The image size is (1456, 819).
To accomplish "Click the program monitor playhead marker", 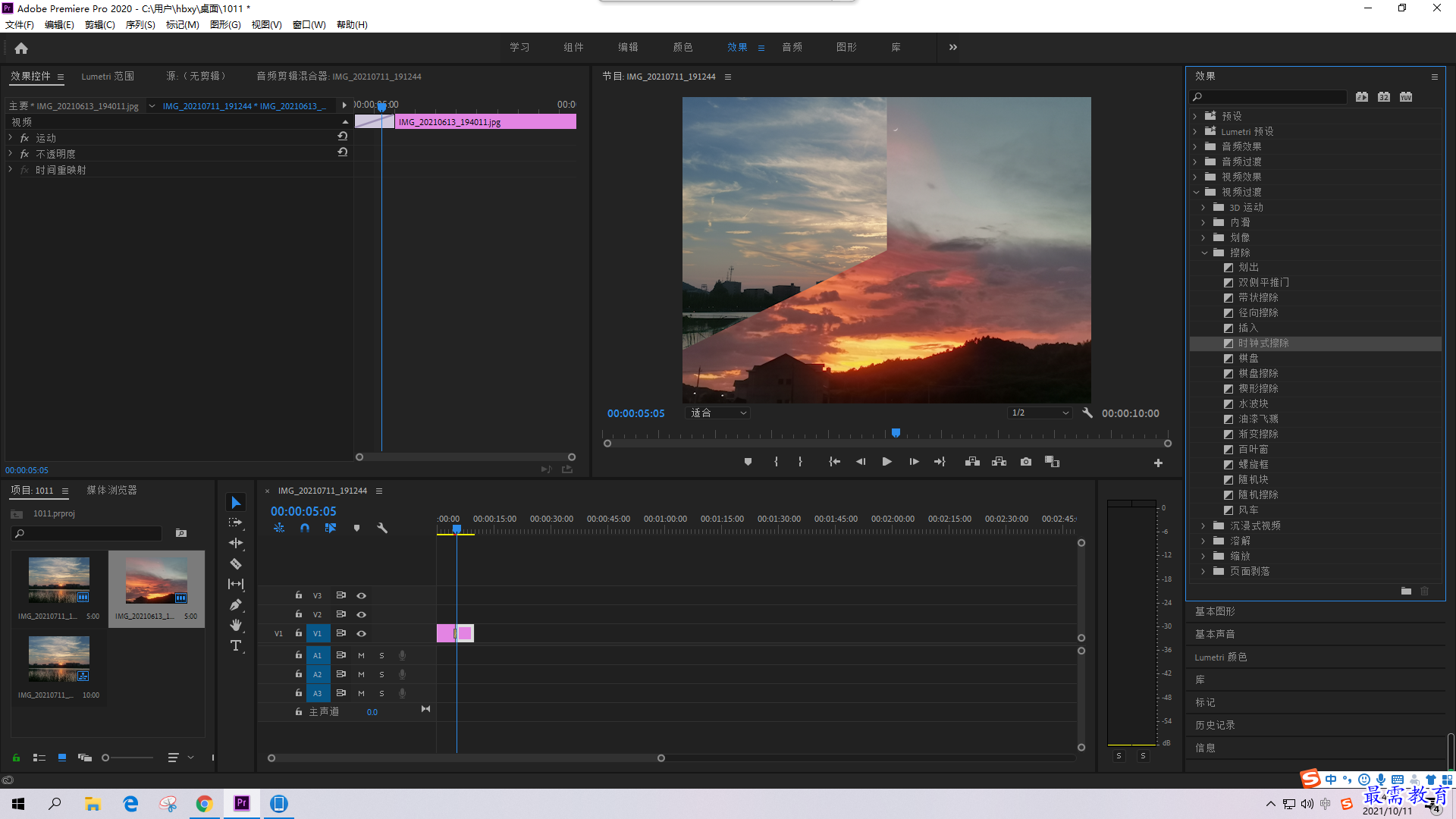I will [x=896, y=433].
